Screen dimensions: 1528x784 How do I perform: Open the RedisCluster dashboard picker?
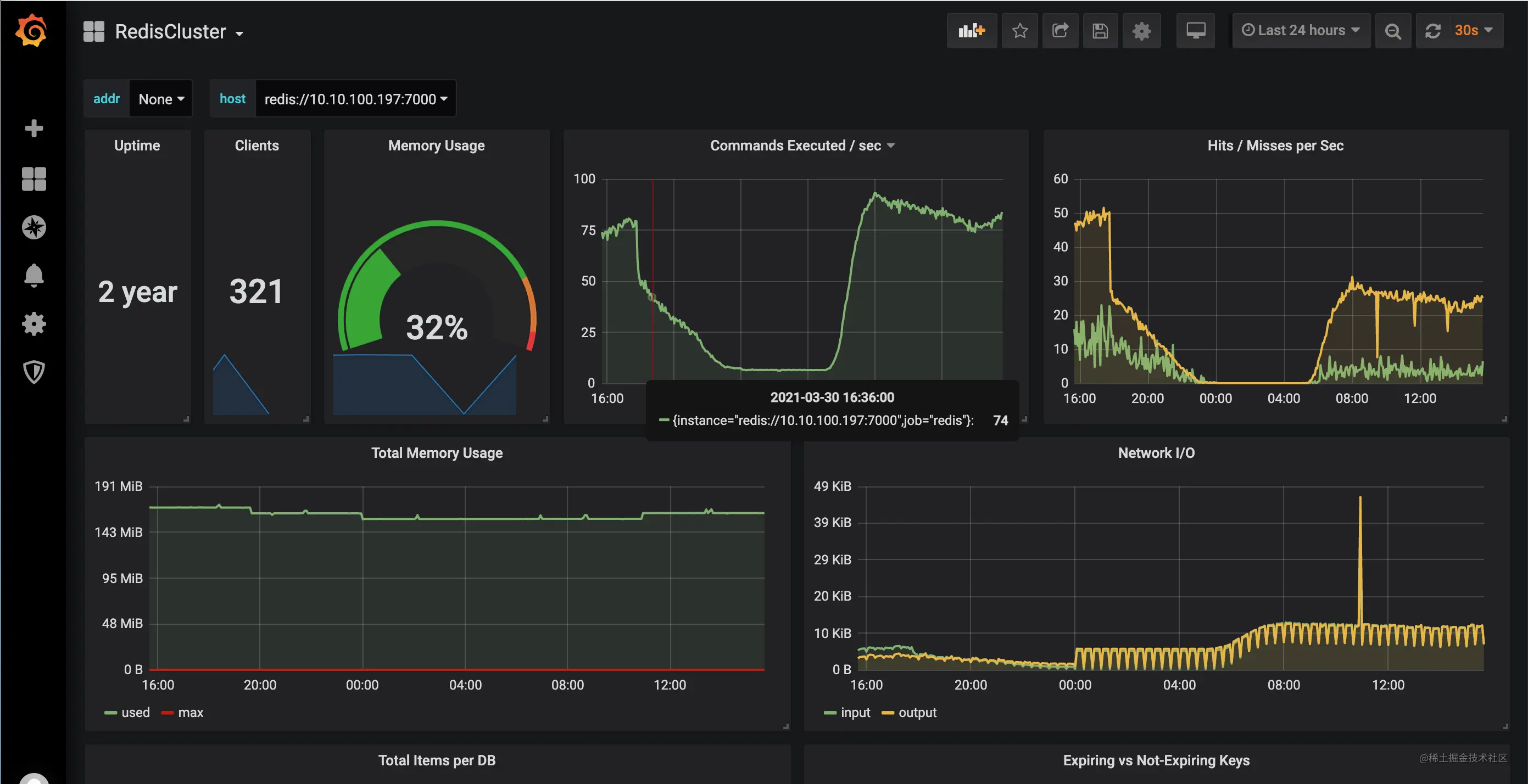click(179, 31)
